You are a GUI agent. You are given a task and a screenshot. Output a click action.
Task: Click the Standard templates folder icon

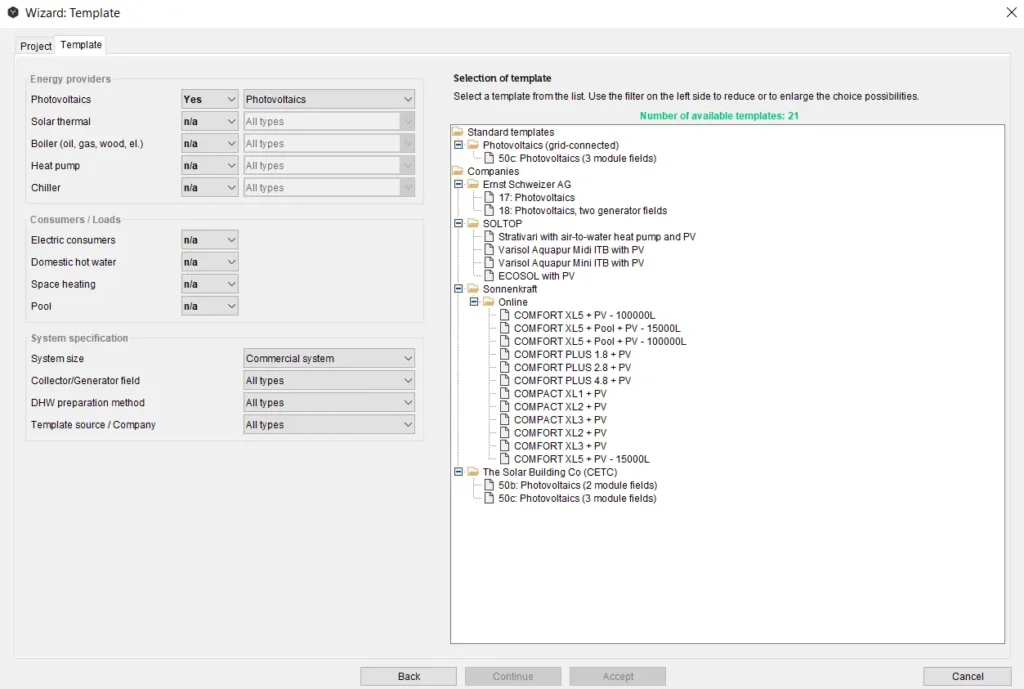(458, 132)
